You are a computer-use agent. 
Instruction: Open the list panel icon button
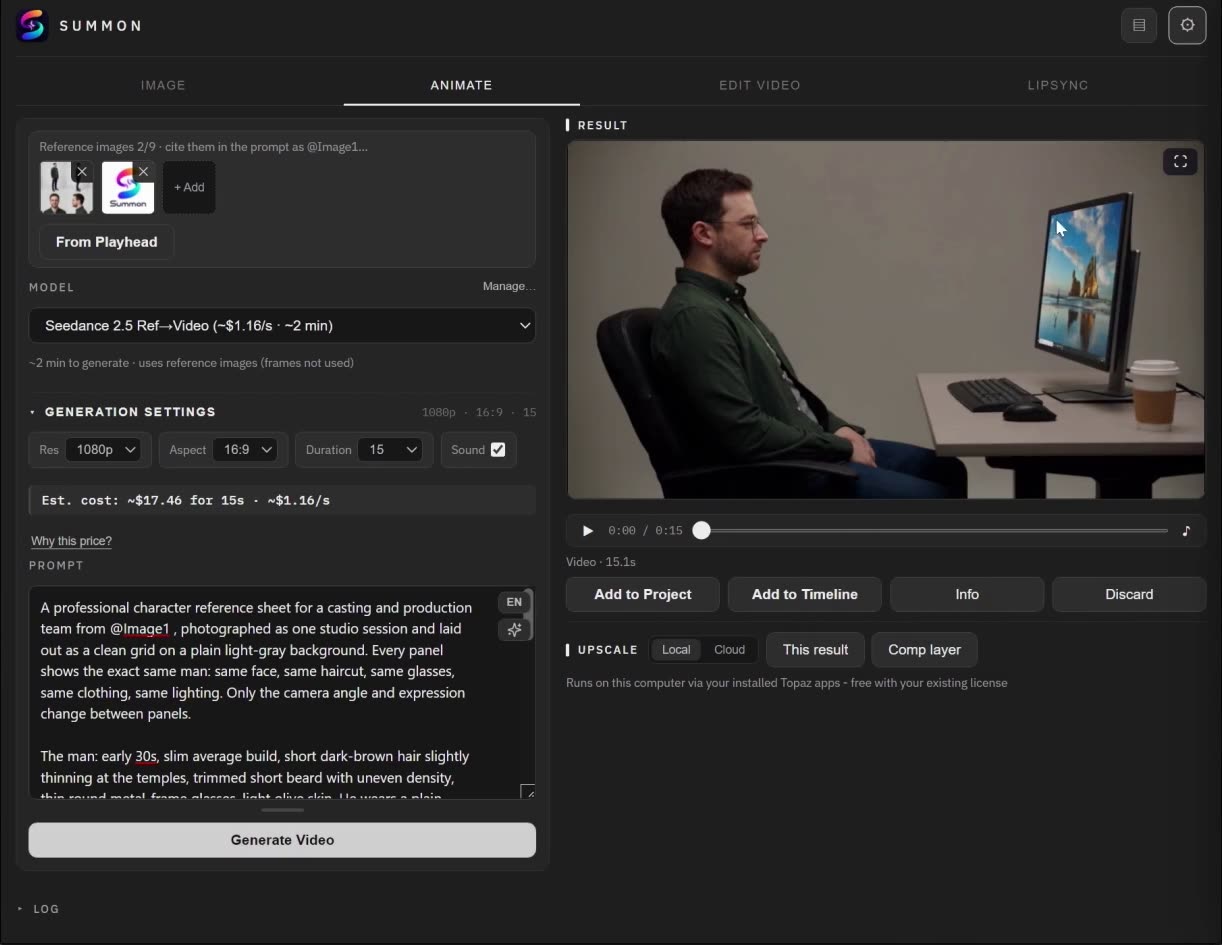(1139, 25)
